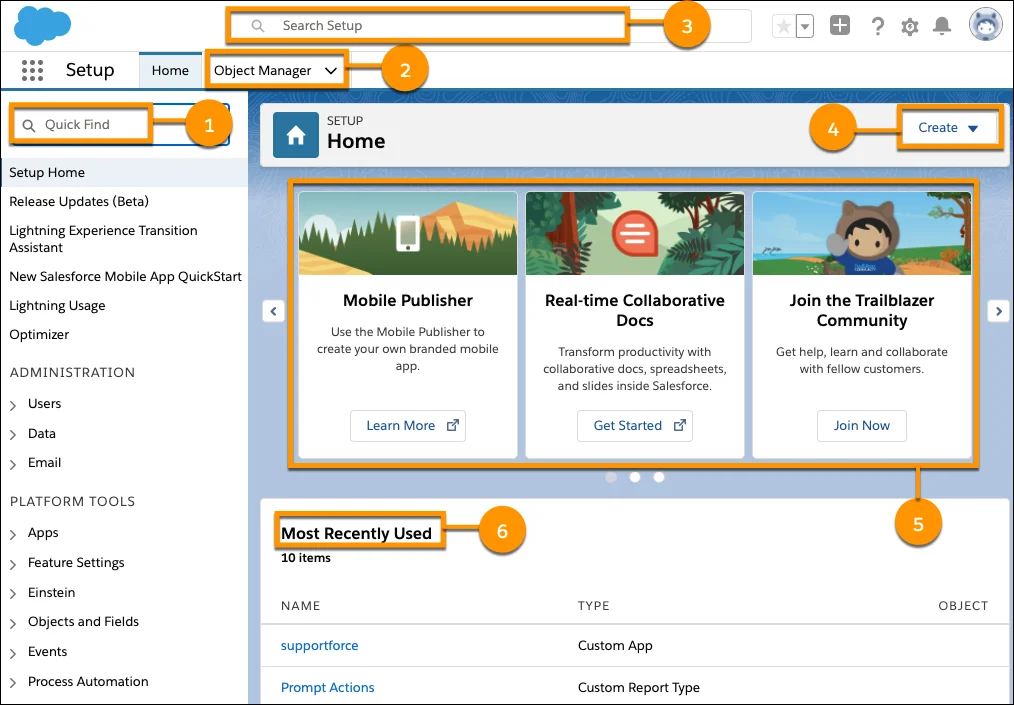Go to the next carousel slide
Screen dimensions: 1014x705
pos(997,311)
